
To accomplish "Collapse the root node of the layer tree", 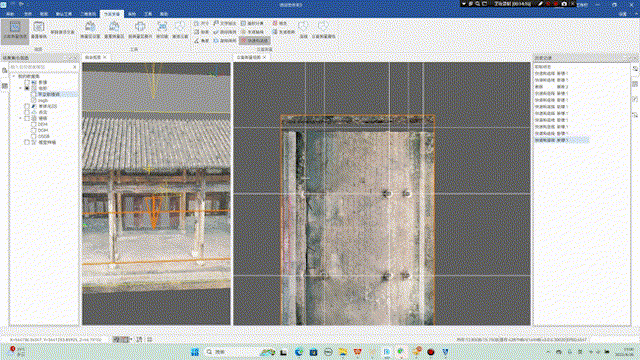I will 14,76.
